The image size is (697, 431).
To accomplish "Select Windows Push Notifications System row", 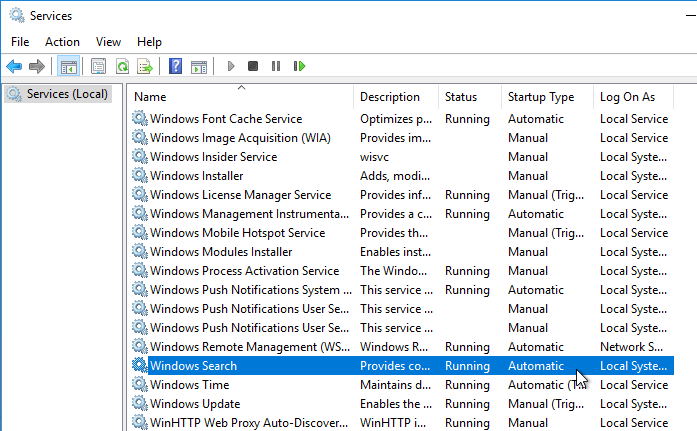I will click(x=402, y=290).
